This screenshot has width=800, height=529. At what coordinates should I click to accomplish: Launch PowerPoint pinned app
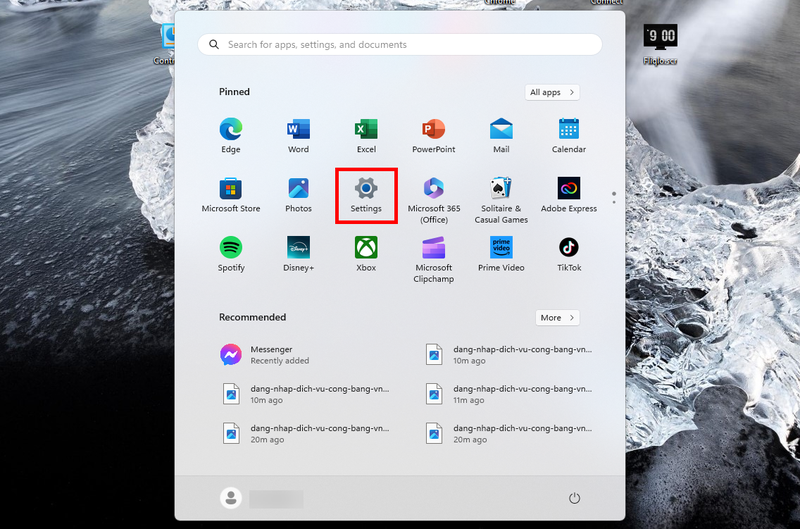click(x=434, y=135)
